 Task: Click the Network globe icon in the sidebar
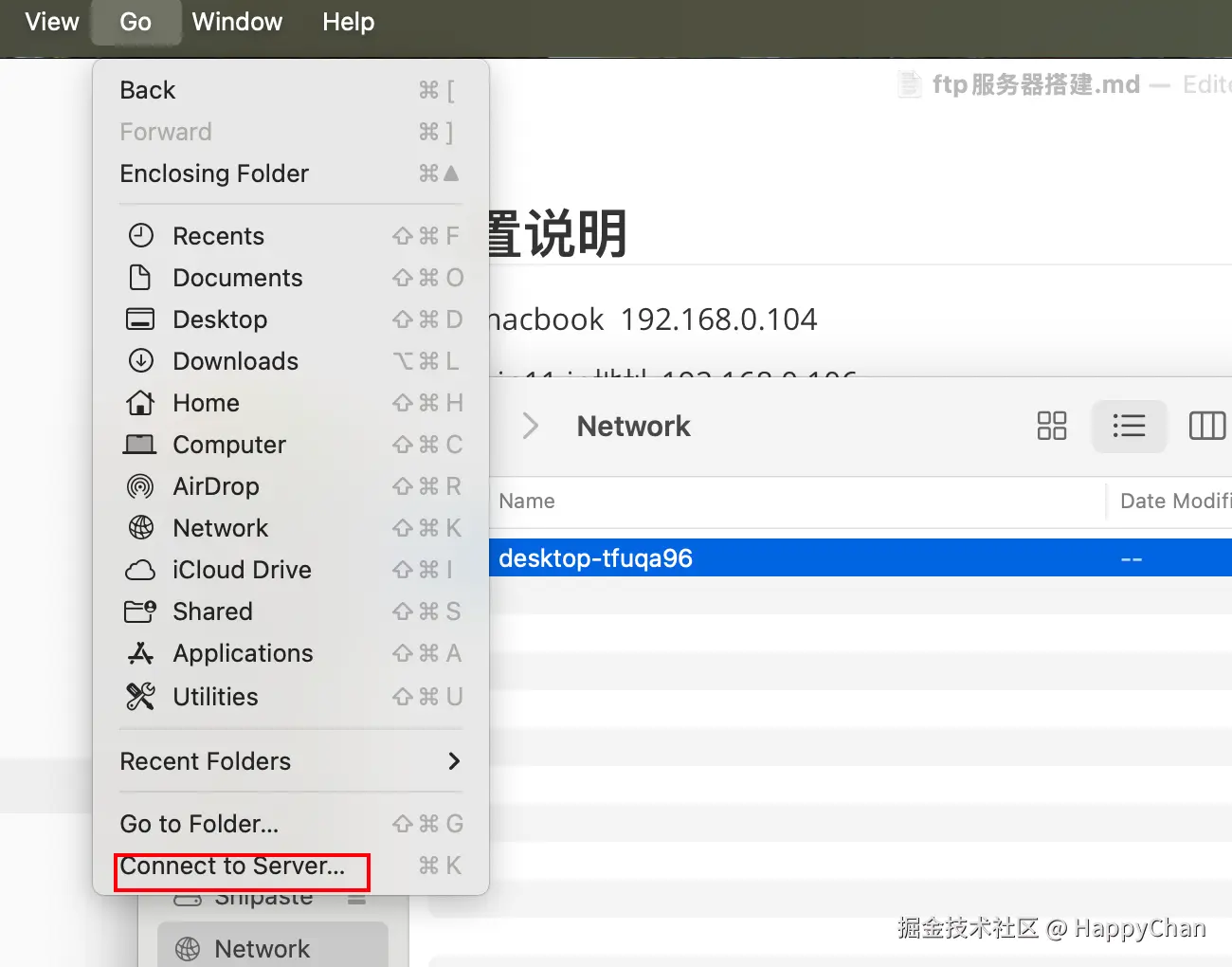coord(188,949)
